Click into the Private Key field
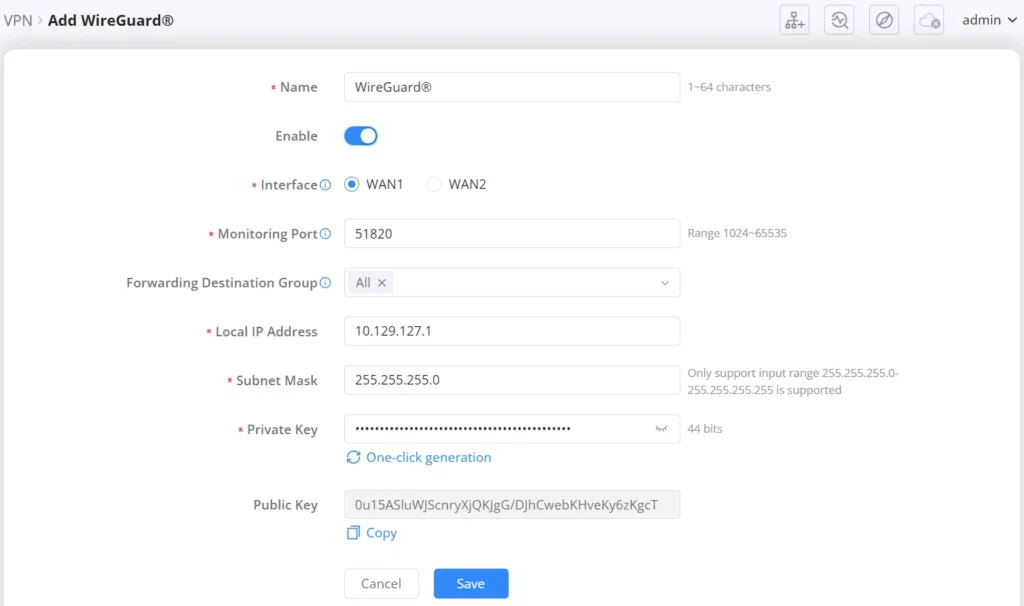 (x=512, y=429)
